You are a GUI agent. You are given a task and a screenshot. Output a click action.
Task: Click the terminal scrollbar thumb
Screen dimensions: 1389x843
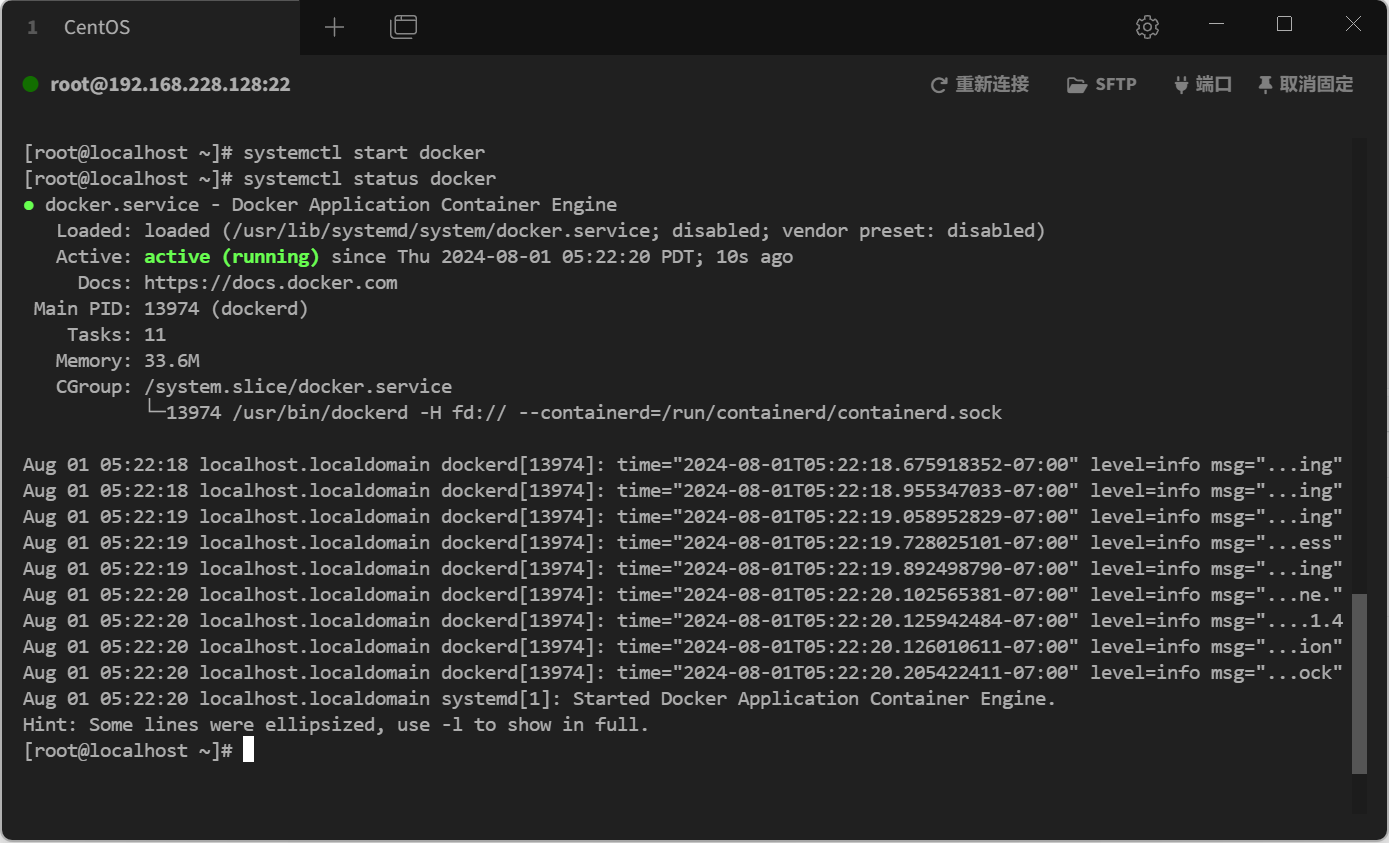point(1359,684)
